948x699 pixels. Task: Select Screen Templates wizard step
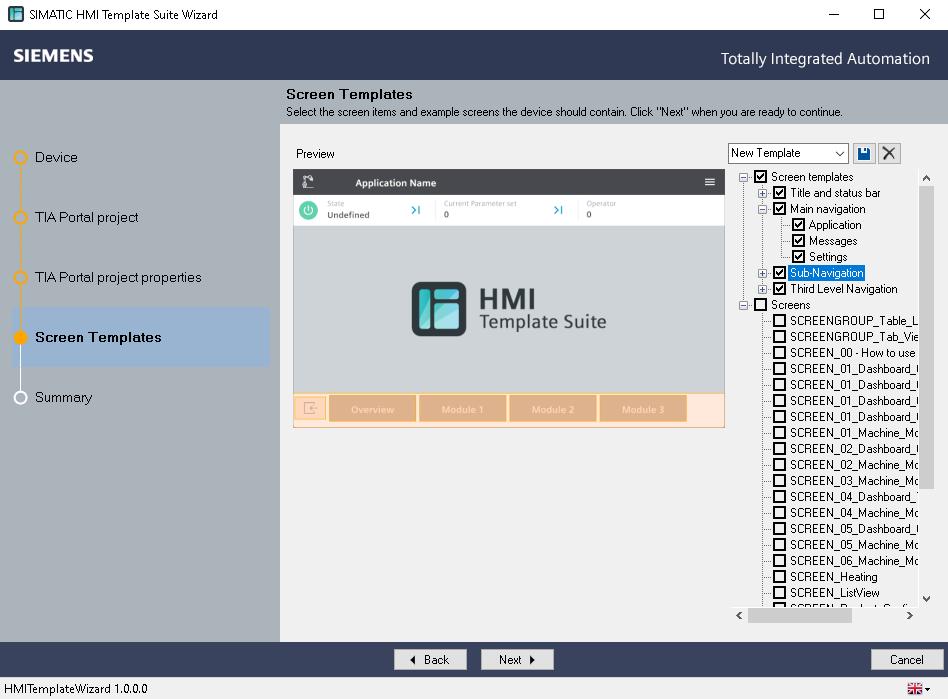[140, 337]
